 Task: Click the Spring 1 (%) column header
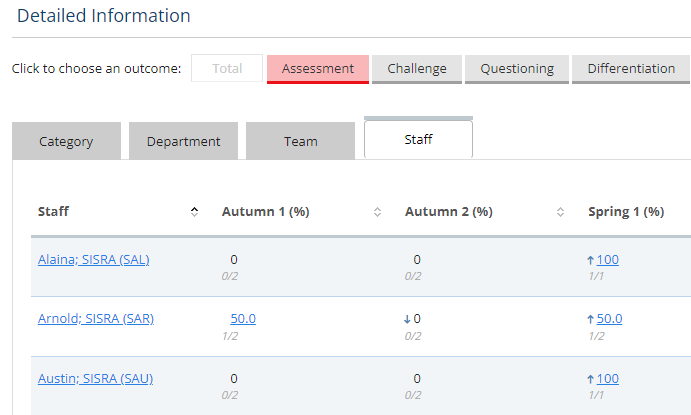[x=626, y=212]
